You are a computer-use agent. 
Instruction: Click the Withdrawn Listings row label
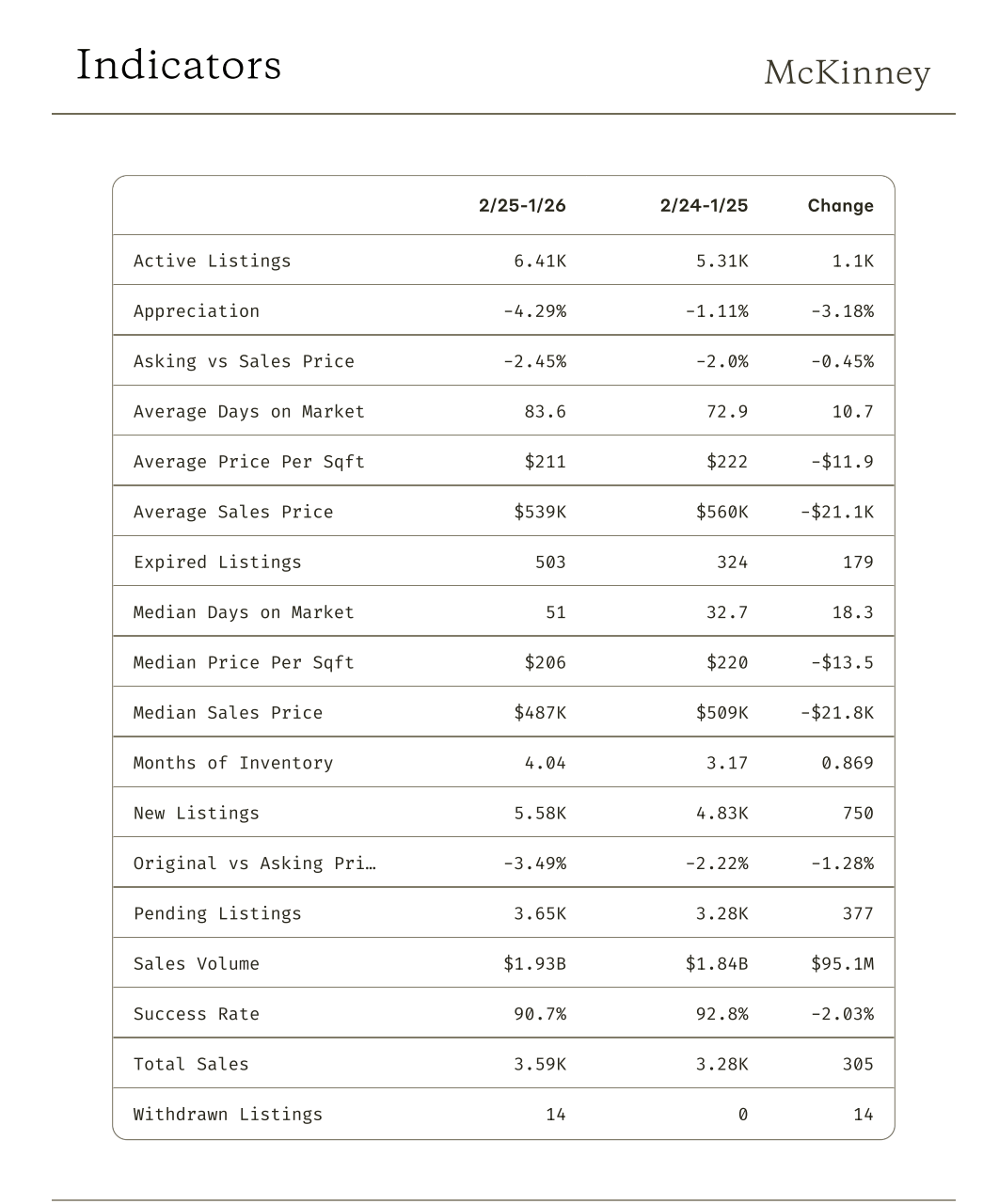[228, 1115]
